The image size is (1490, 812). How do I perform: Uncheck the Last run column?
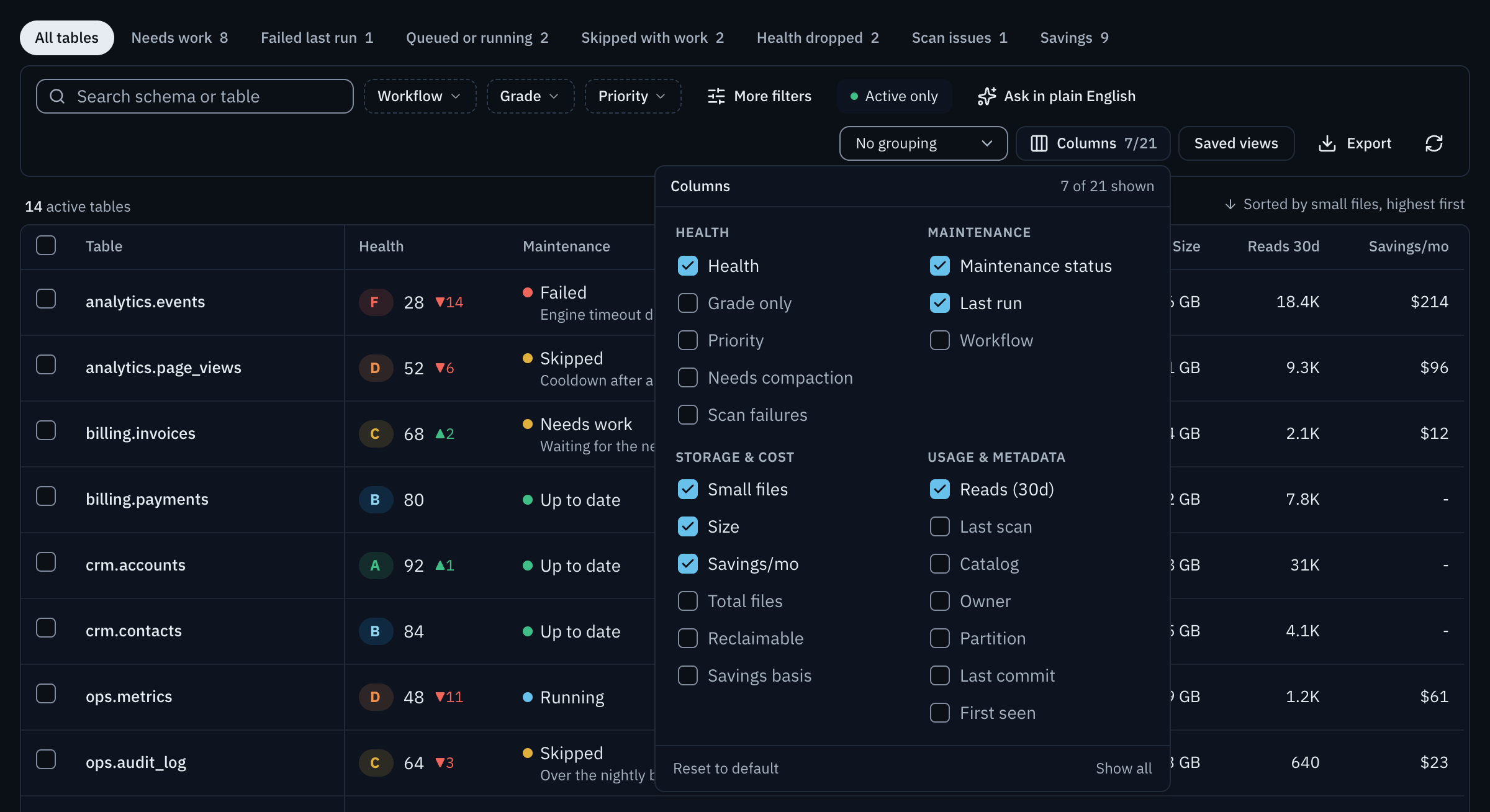point(940,303)
